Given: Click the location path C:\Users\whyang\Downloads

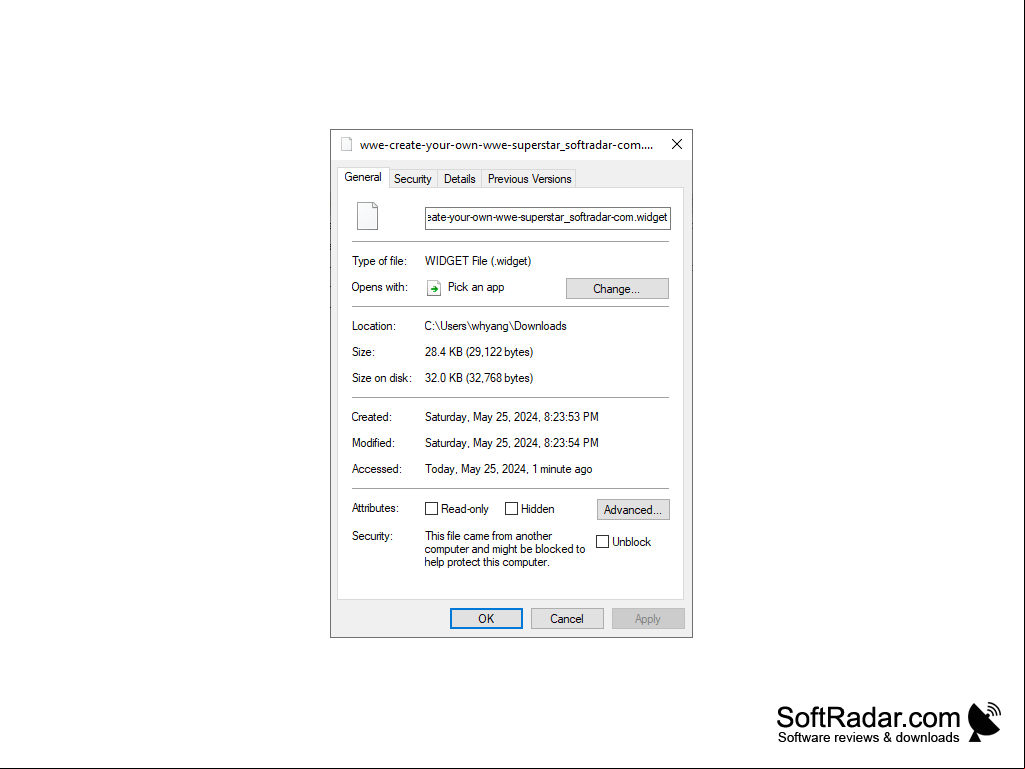Looking at the screenshot, I should click(496, 326).
